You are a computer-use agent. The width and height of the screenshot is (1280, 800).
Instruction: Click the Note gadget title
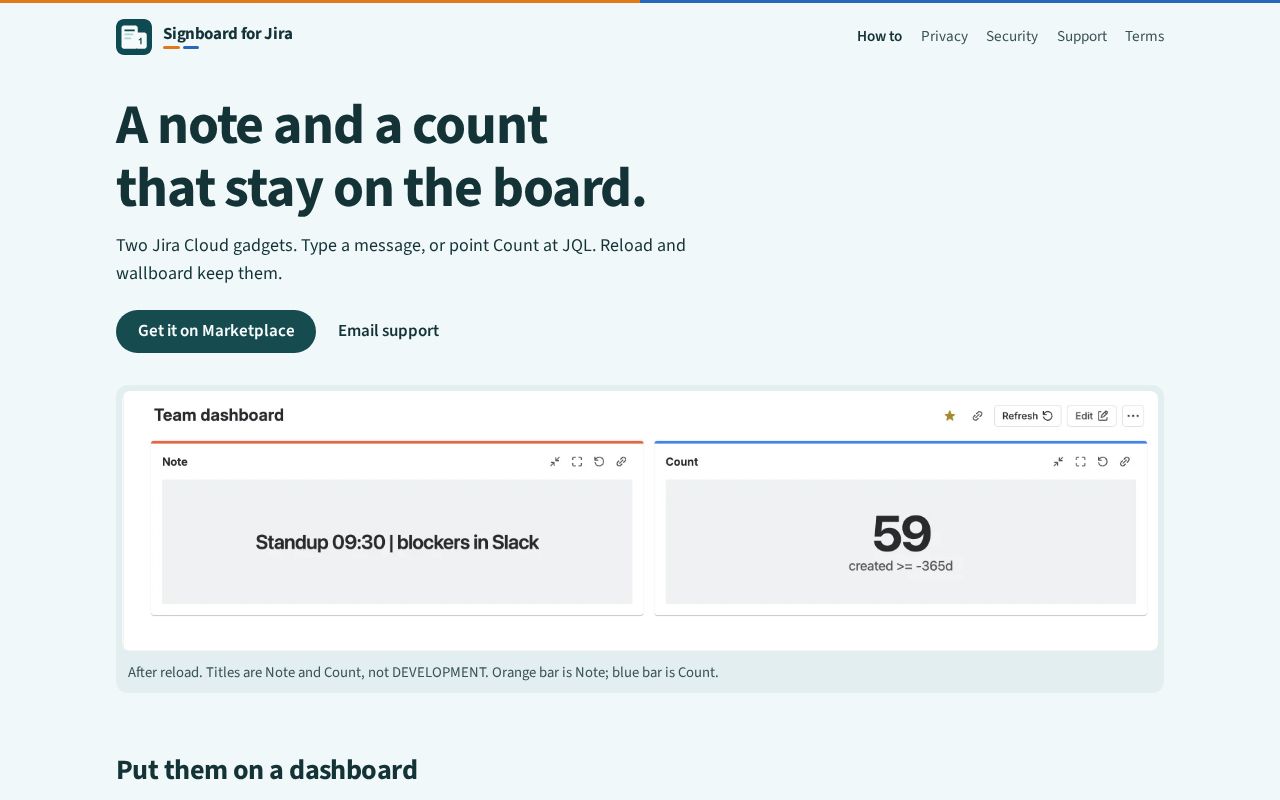(175, 462)
